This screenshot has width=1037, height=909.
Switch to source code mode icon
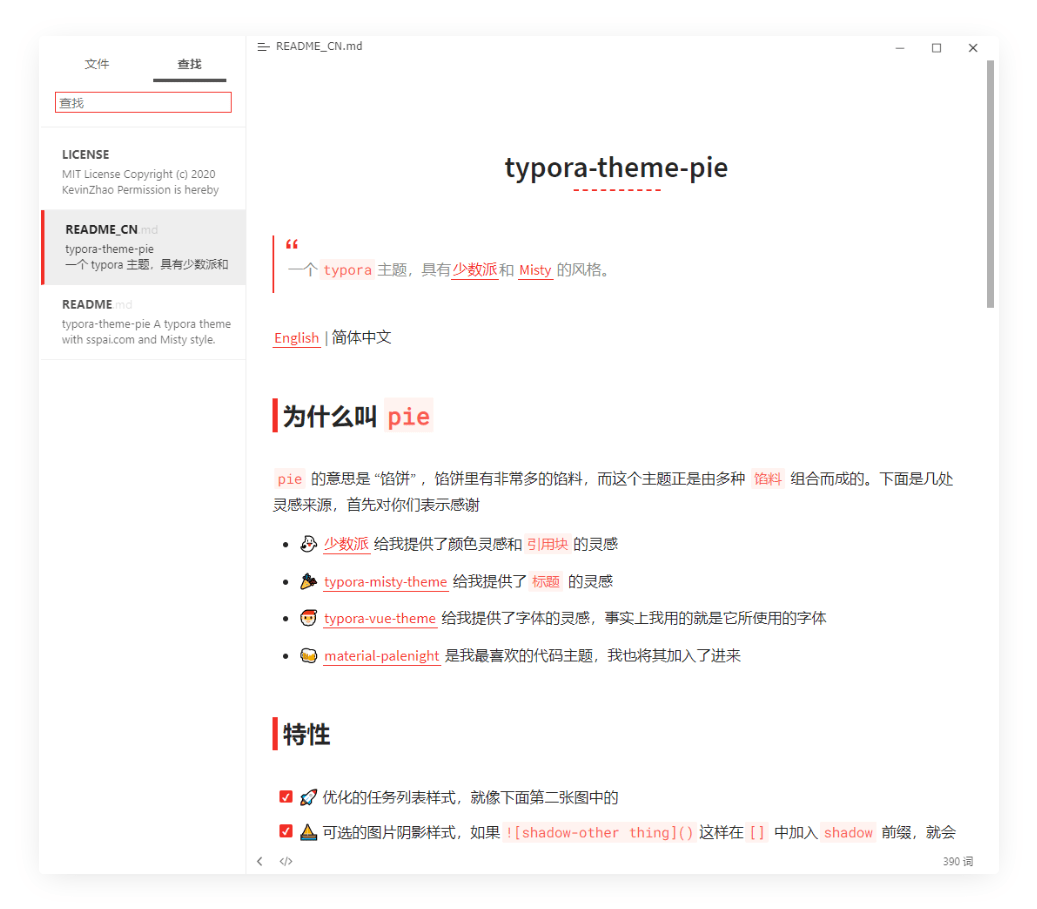(x=286, y=861)
